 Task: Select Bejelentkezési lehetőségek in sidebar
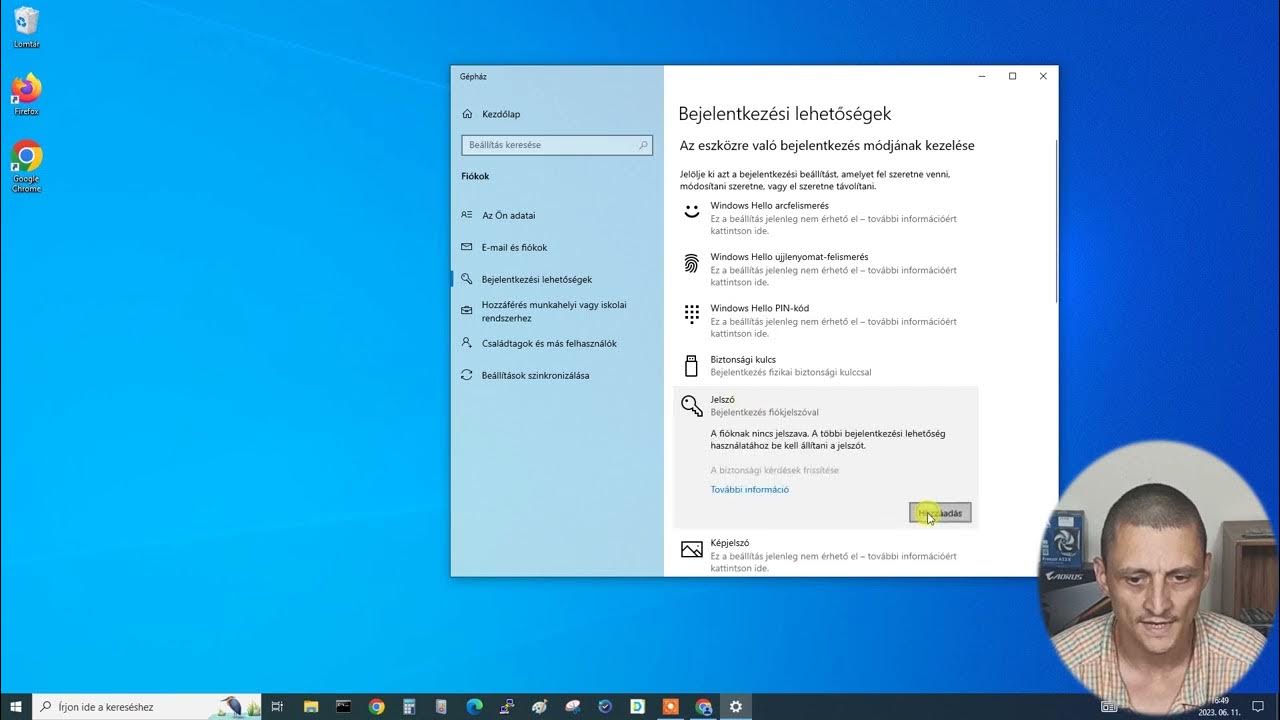pos(537,279)
